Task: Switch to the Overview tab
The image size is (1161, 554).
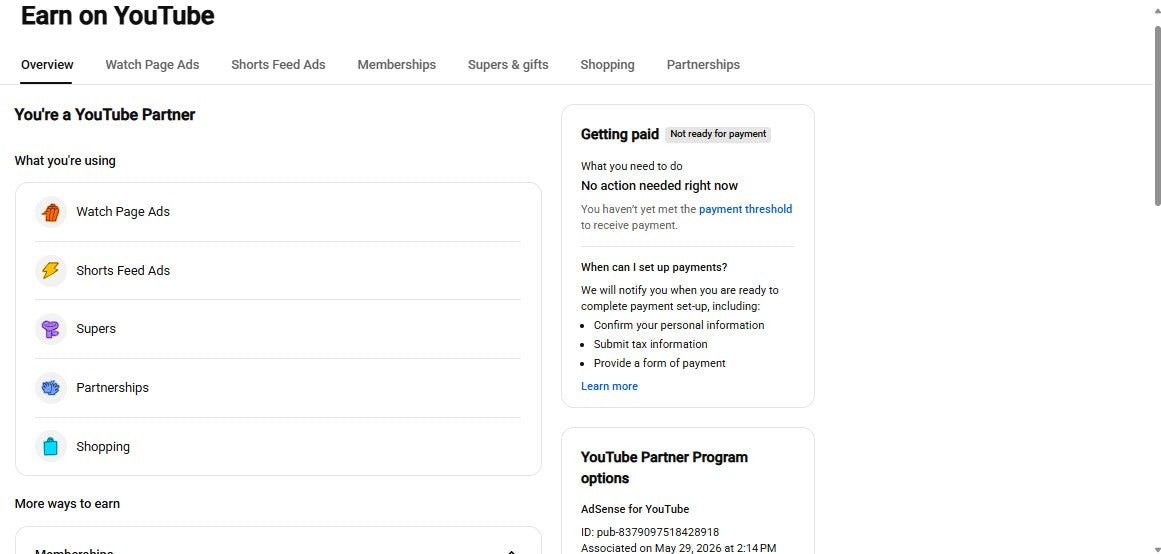Action: 47,64
